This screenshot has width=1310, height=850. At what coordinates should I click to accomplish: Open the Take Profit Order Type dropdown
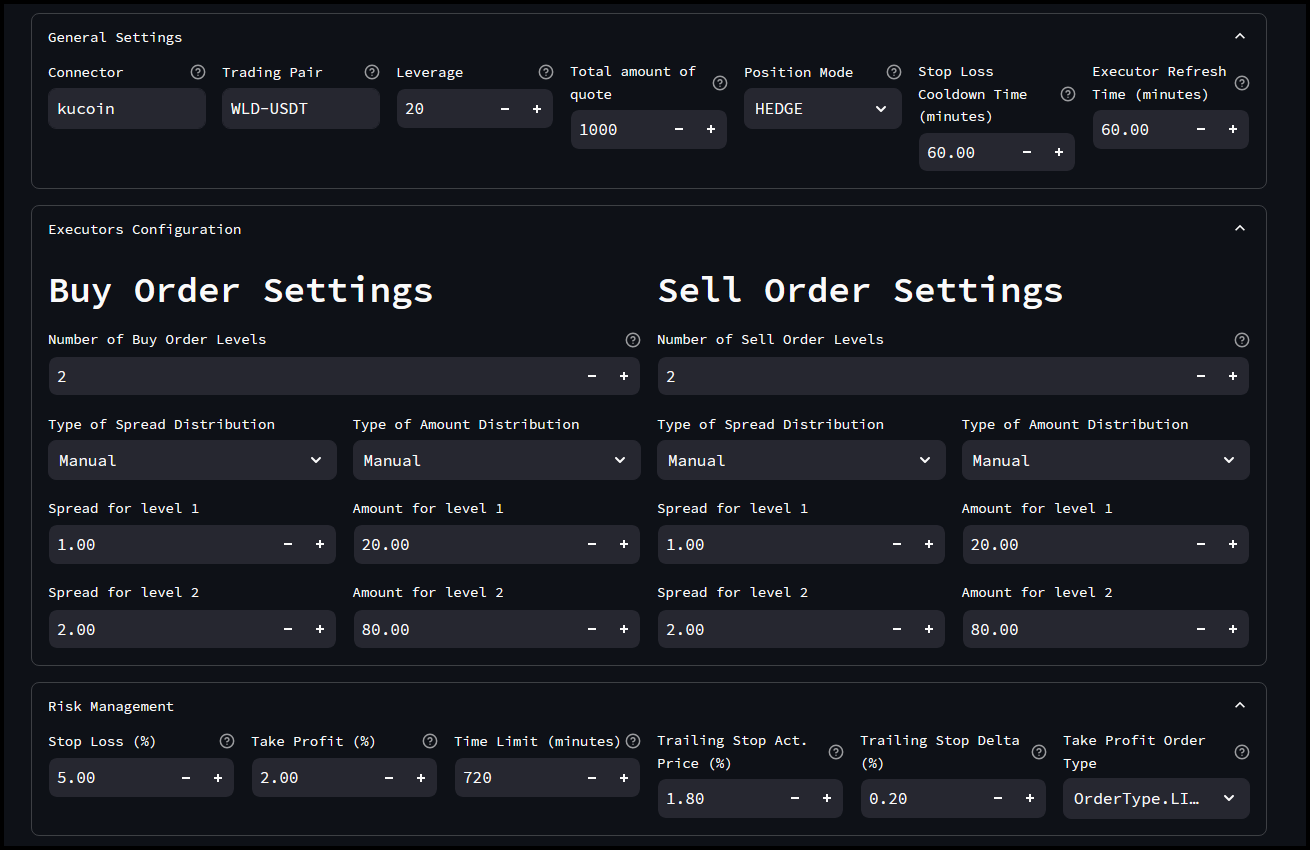[1155, 798]
